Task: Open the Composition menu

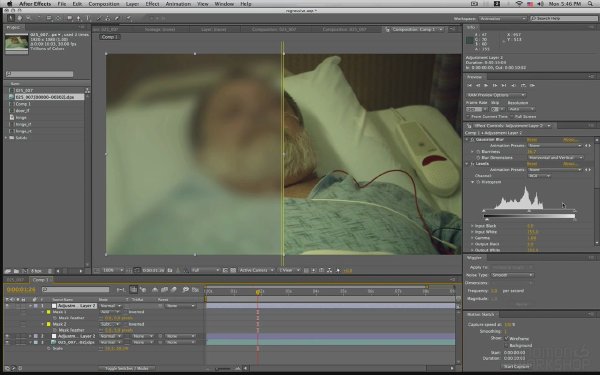Action: (104, 4)
